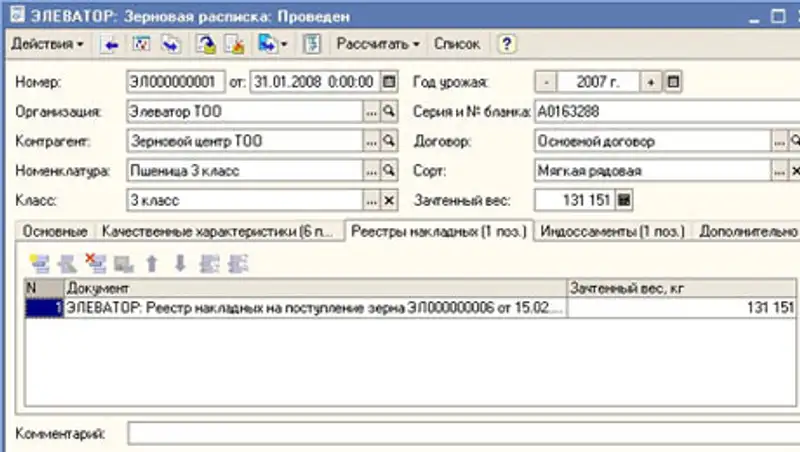Open calculator icon next to Зачтенный вес
This screenshot has width=800, height=452.
[625, 201]
